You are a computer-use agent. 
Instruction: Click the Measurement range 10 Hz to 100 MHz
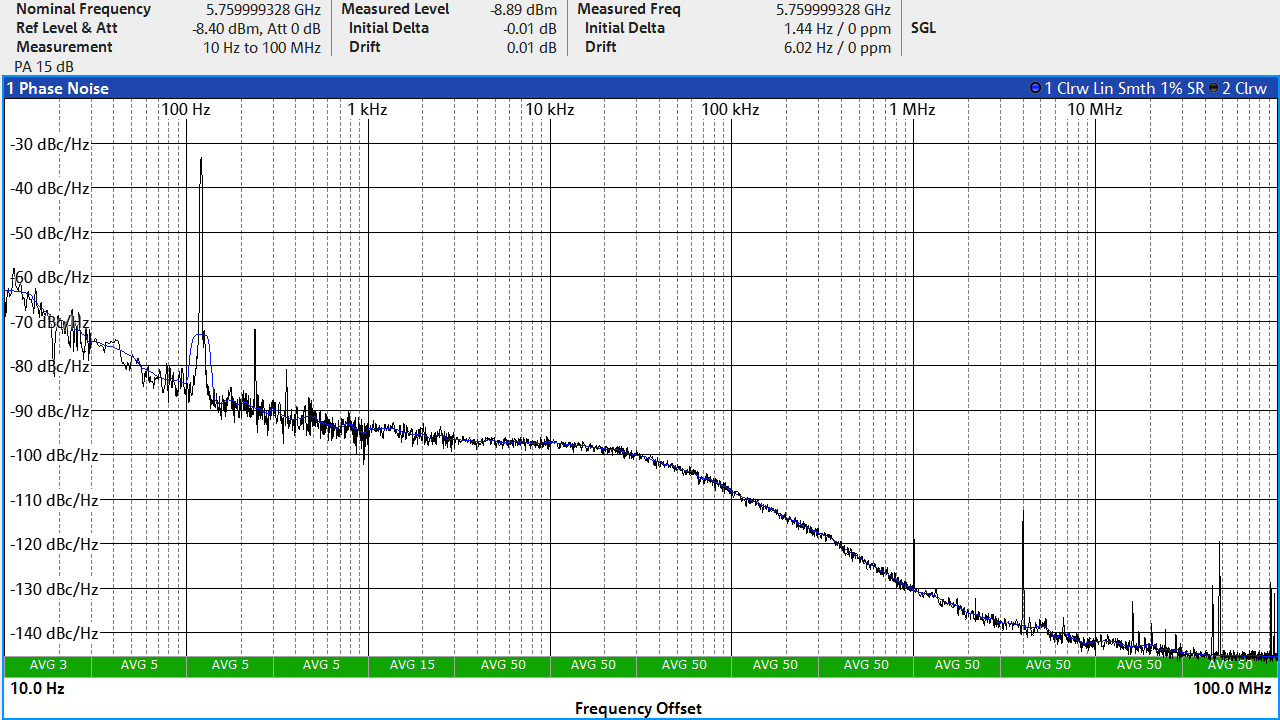point(261,47)
